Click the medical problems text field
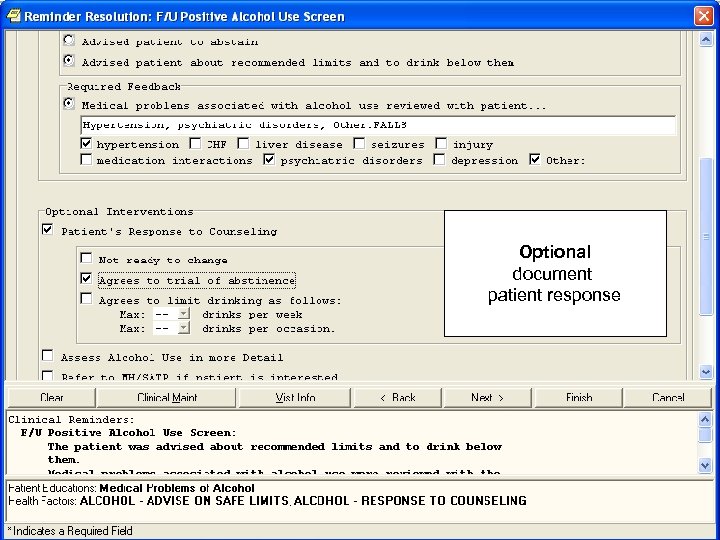Viewport: 720px width, 540px height. 378,125
